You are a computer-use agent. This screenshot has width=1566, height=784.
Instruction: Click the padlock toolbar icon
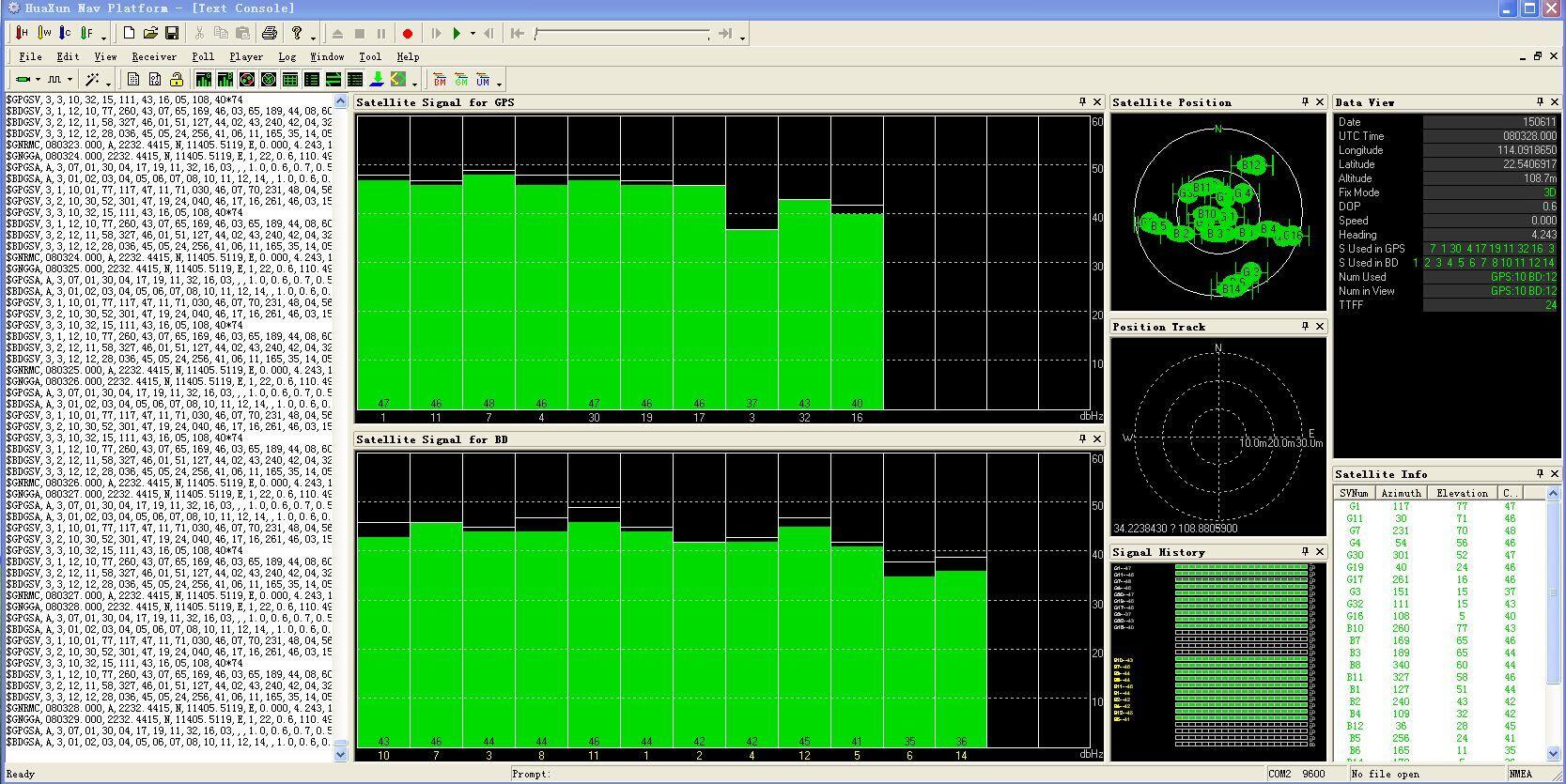176,80
